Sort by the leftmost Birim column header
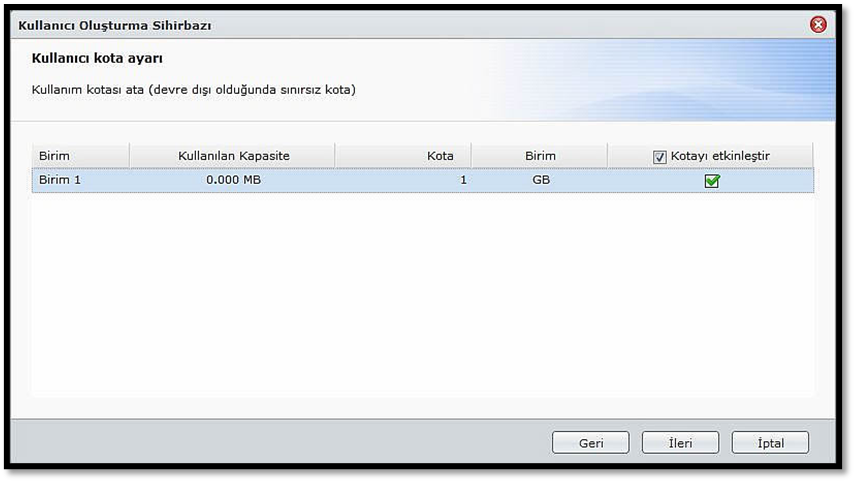The height and width of the screenshot is (482, 855). [80, 156]
